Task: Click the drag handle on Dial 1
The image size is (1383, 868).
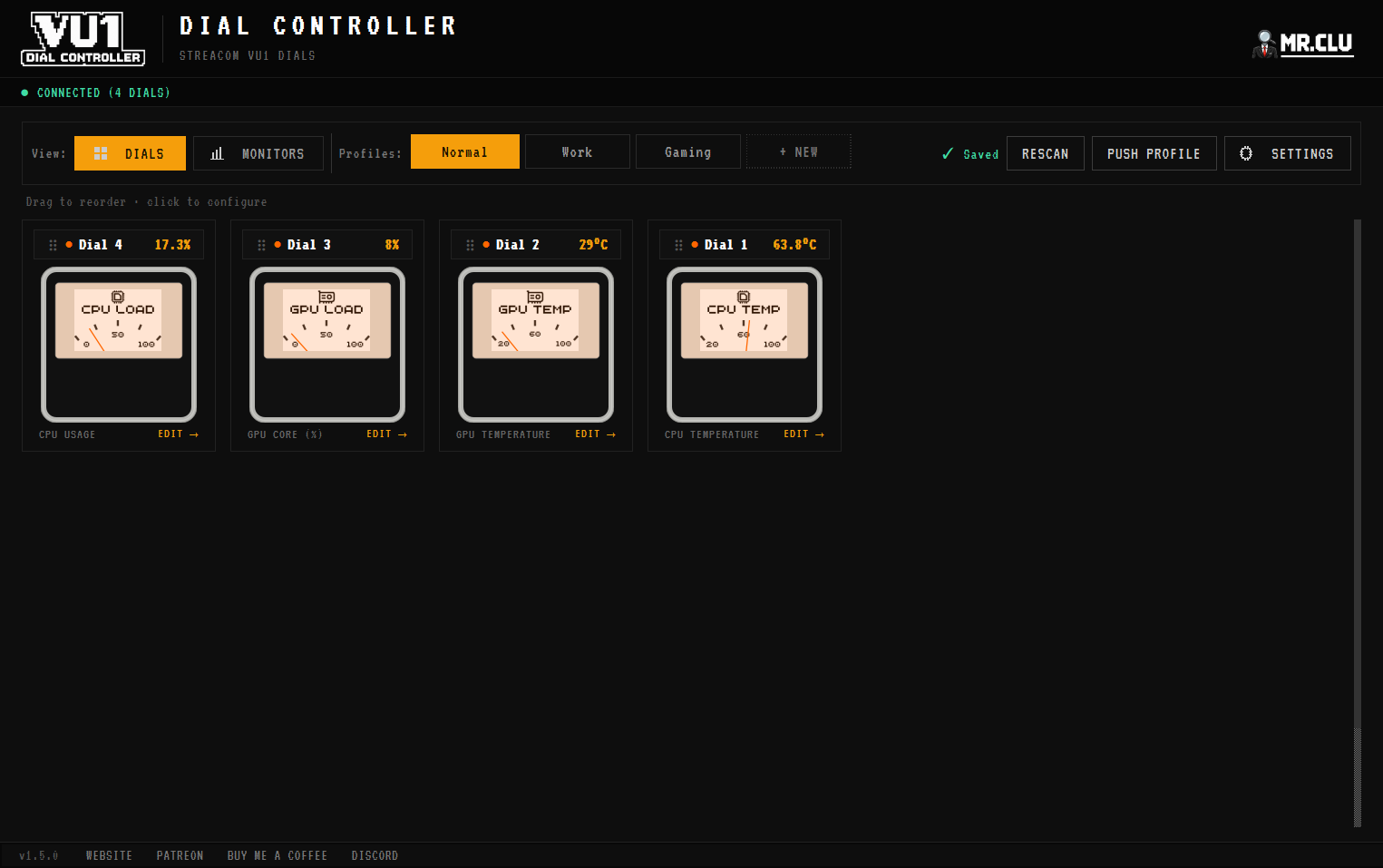Action: [x=678, y=245]
